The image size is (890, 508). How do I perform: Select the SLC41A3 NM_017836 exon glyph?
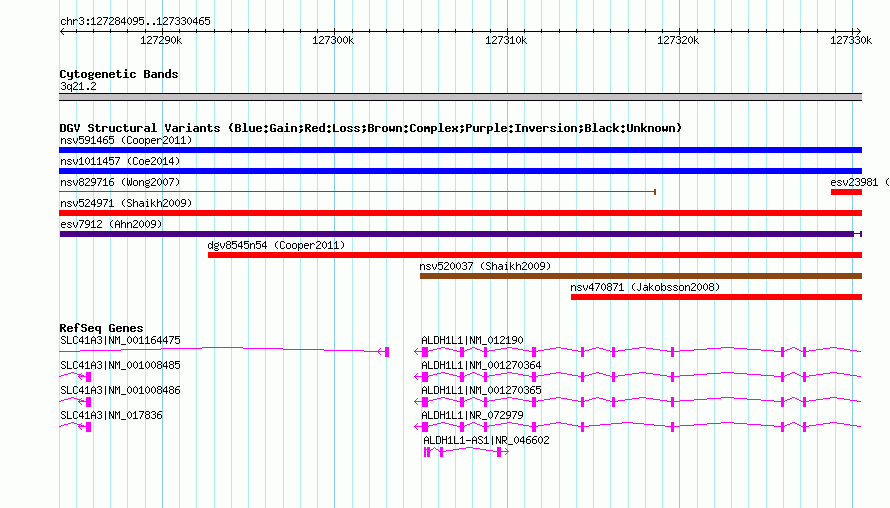pyautogui.click(x=89, y=427)
